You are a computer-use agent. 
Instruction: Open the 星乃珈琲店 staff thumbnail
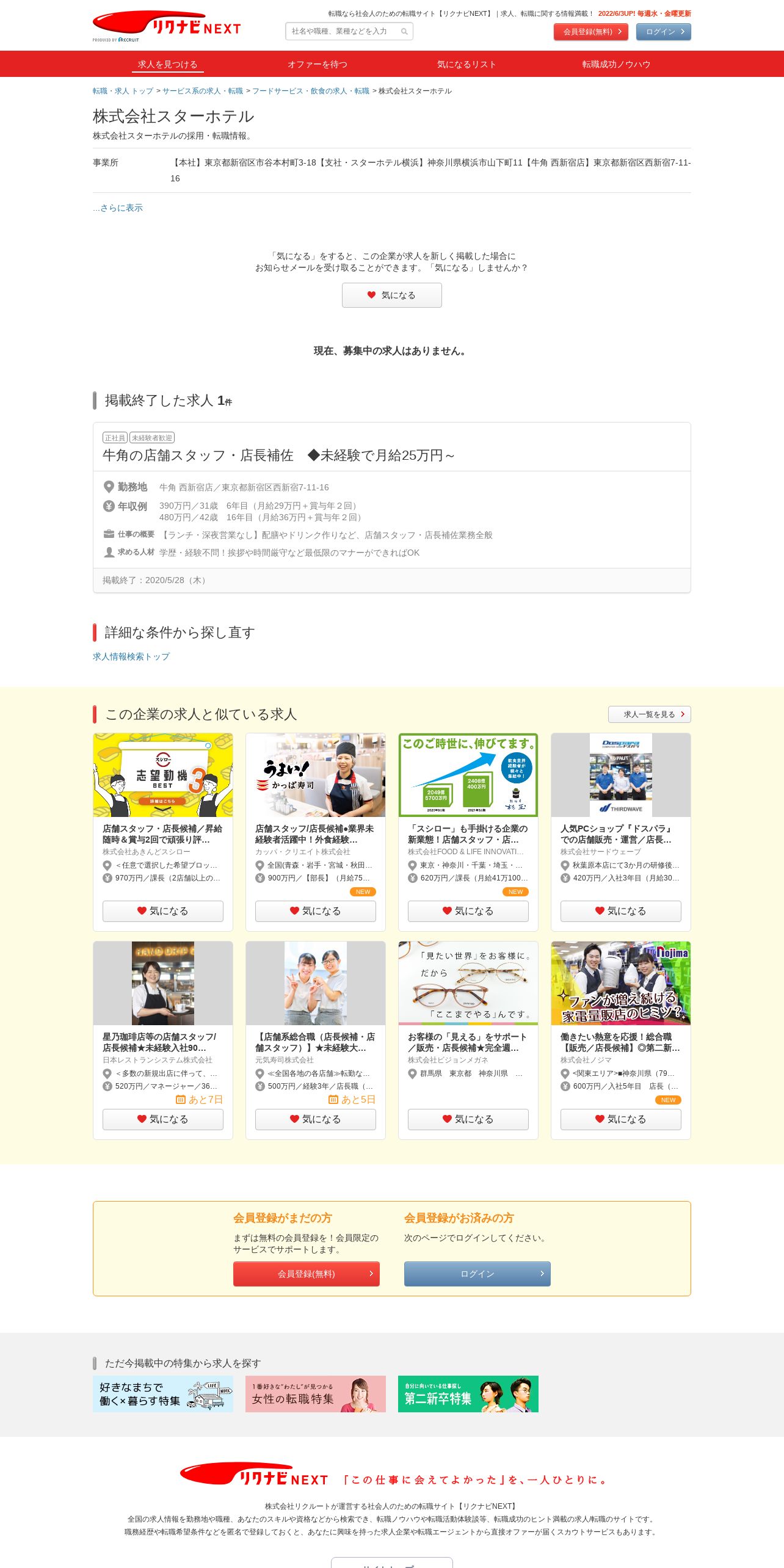click(163, 983)
